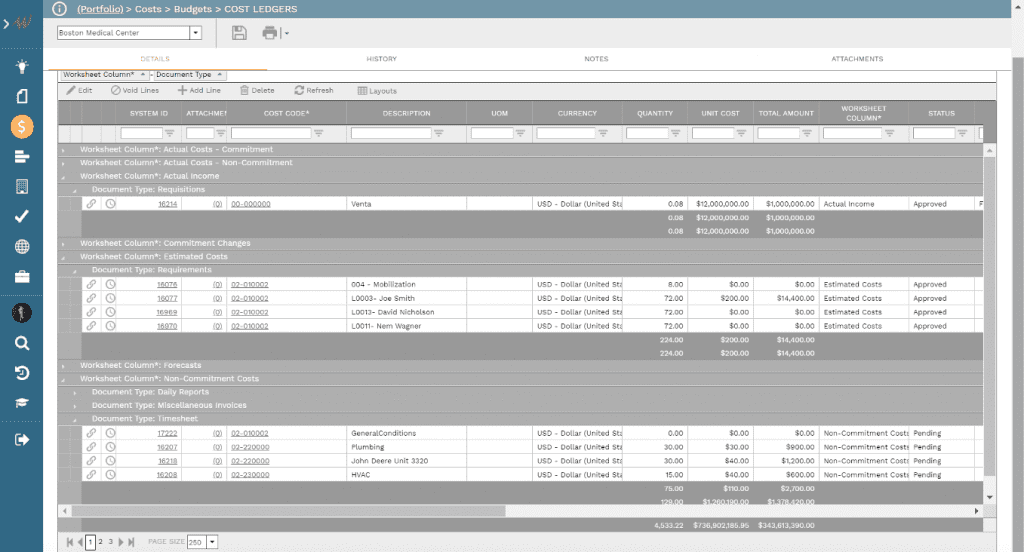The width and height of the screenshot is (1024, 552).
Task: Open the briefcase sidebar icon
Action: click(22, 277)
